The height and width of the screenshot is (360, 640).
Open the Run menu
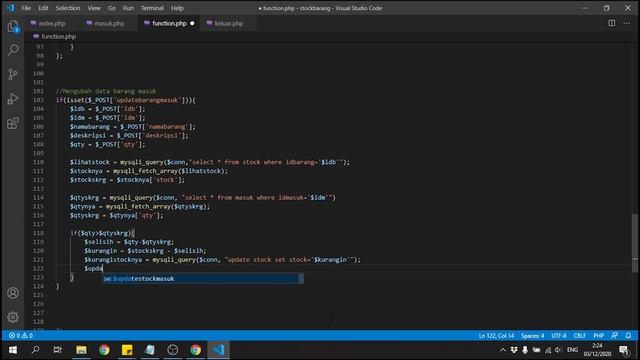click(x=128, y=8)
